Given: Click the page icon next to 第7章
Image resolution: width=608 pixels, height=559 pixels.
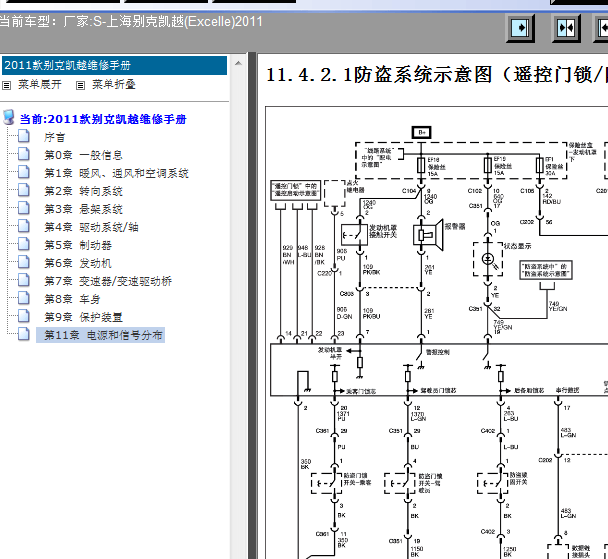Looking at the screenshot, I should 24,280.
